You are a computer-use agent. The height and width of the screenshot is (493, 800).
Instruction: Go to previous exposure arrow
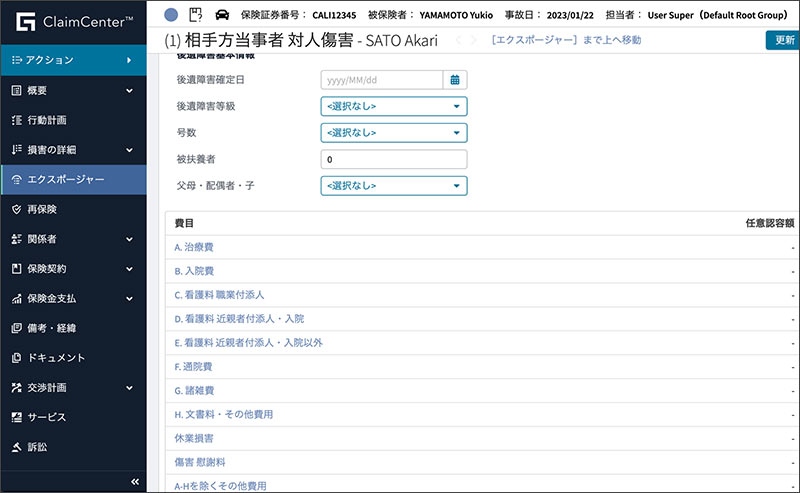coord(459,40)
